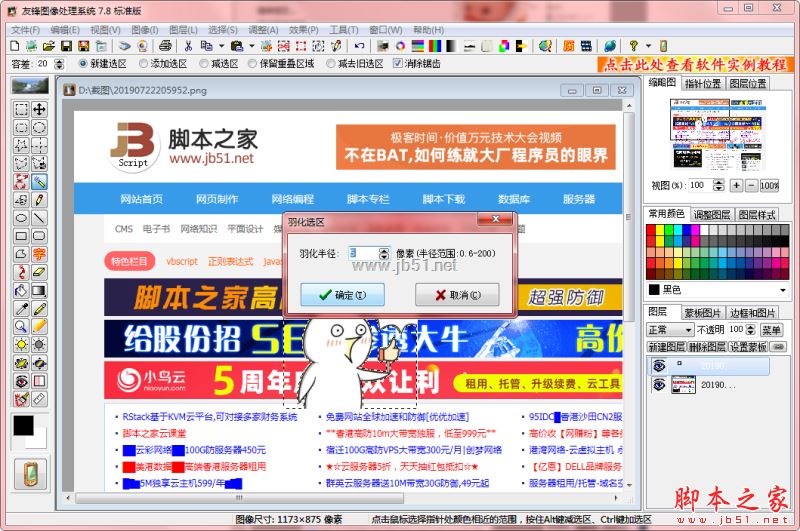Confirm feathering with 确定 button
The image size is (800, 531).
click(342, 295)
